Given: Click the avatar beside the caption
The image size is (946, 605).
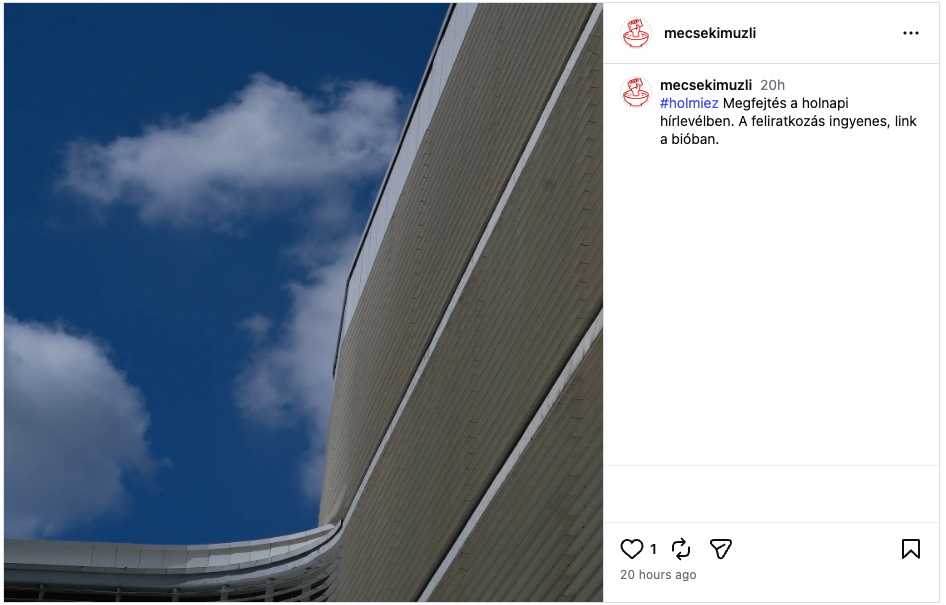Looking at the screenshot, I should (636, 92).
